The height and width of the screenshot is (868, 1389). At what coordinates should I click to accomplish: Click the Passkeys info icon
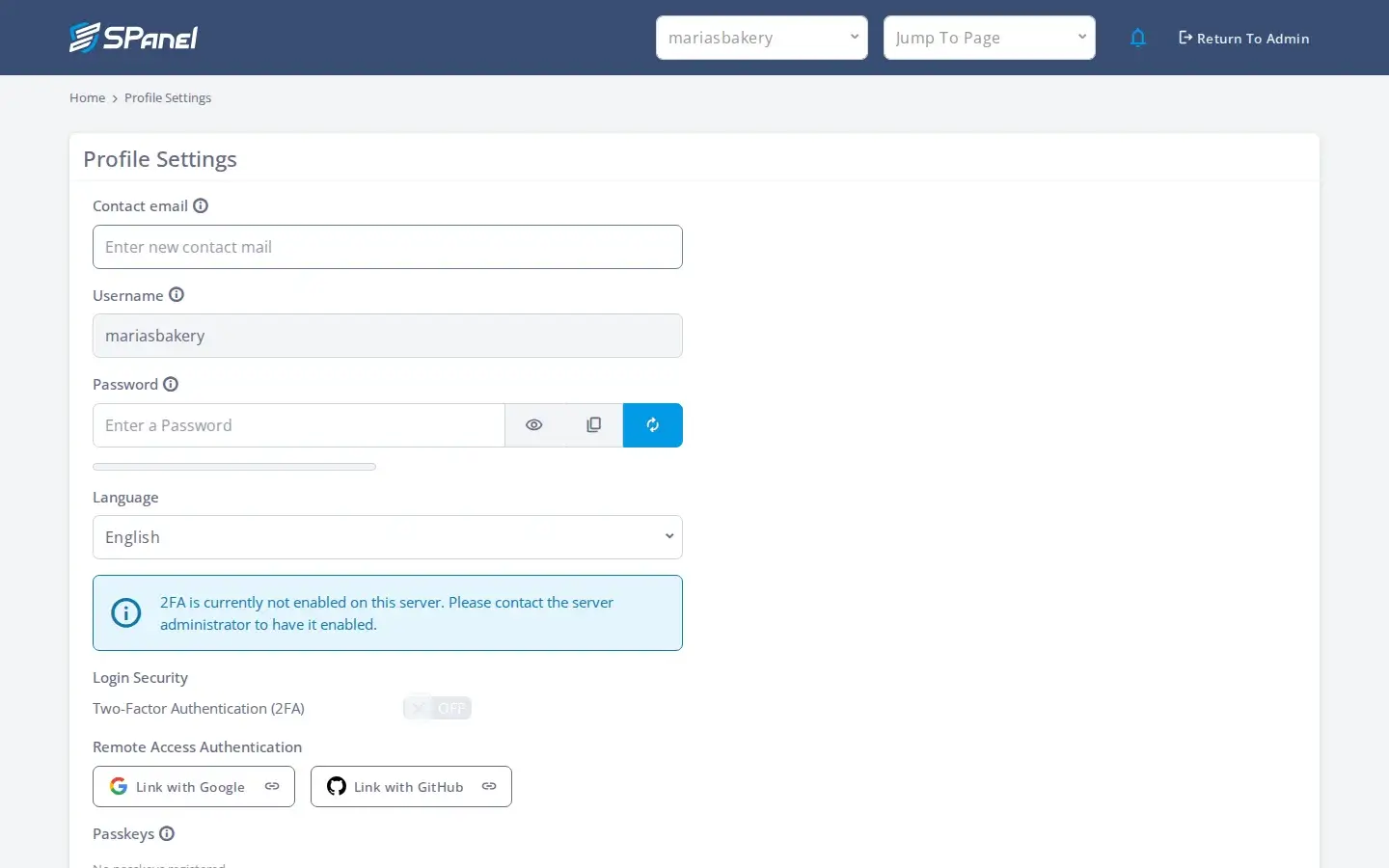[167, 833]
